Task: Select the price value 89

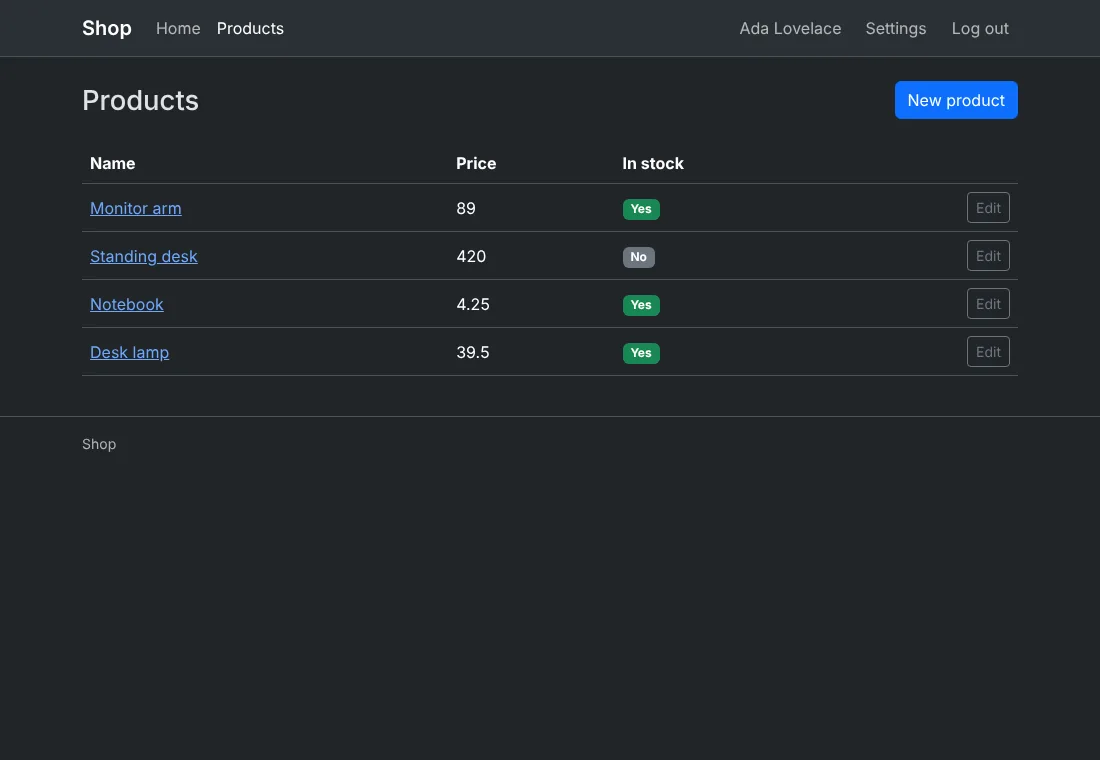Action: tap(466, 208)
